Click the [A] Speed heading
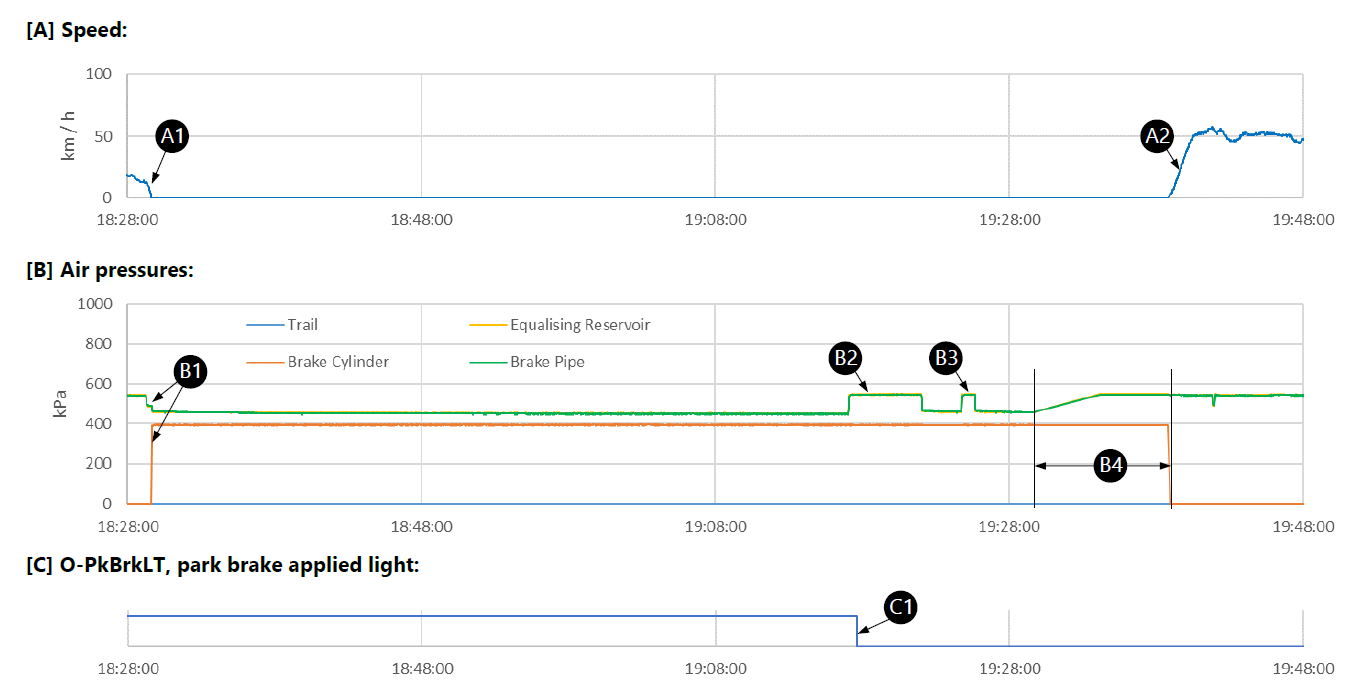This screenshot has height=700, width=1352. tap(77, 30)
